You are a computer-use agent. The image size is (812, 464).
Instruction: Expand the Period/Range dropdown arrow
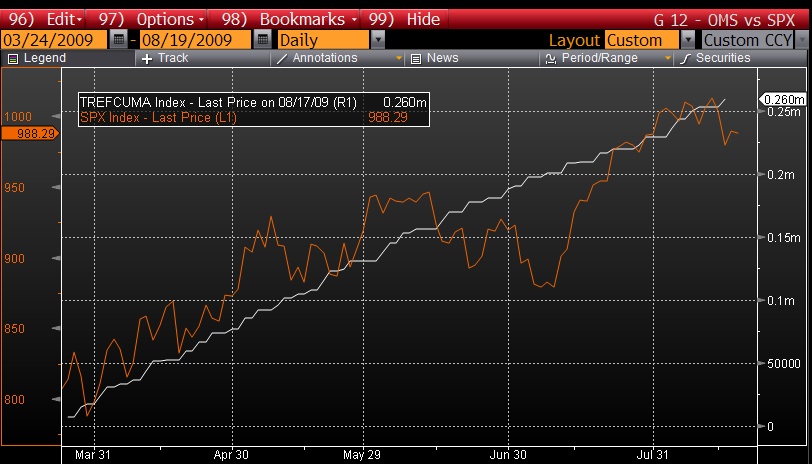[x=668, y=58]
